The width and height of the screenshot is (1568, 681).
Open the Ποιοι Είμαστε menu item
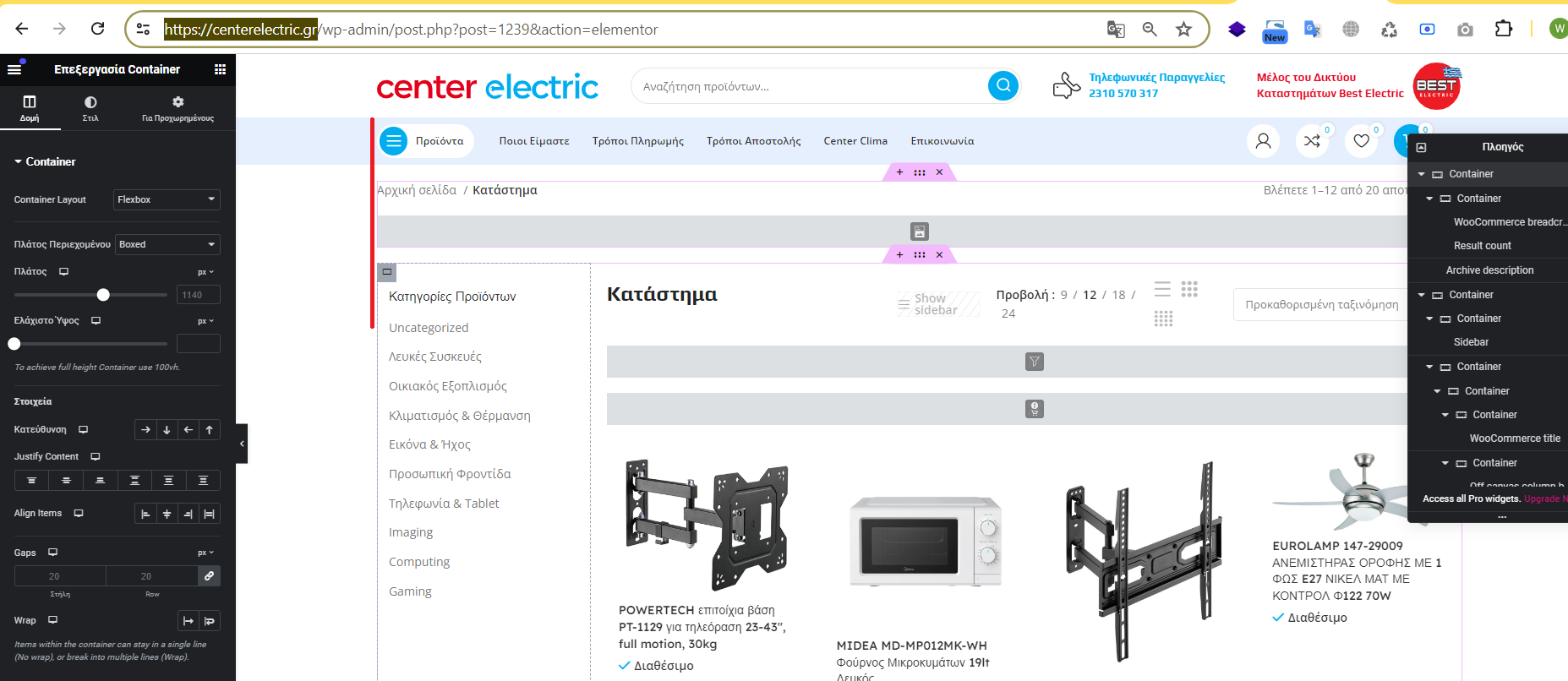click(534, 141)
